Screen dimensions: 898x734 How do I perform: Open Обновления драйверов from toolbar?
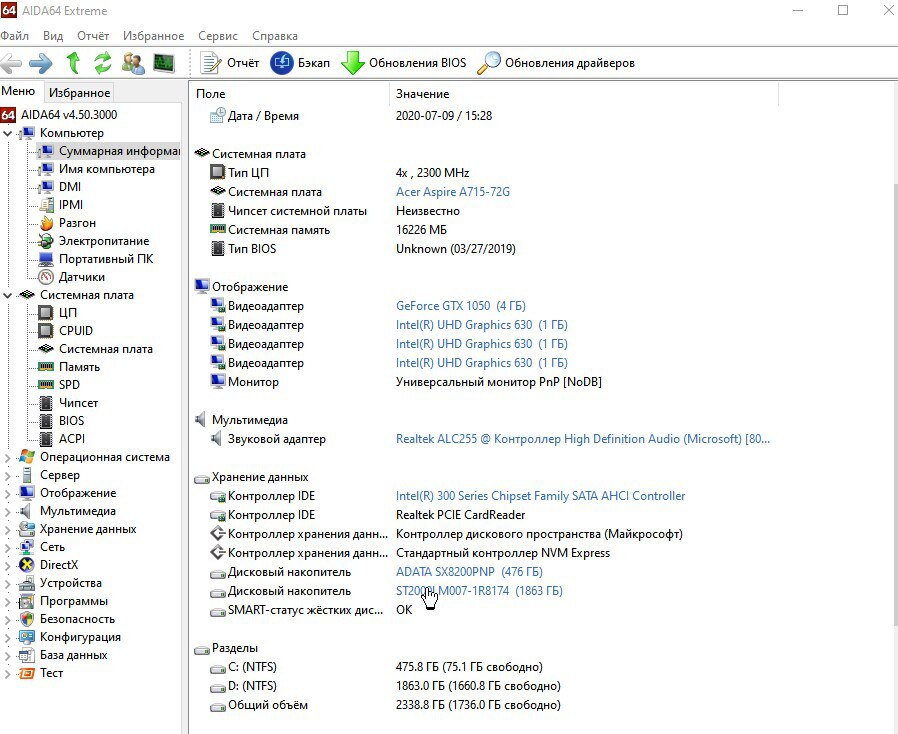coord(556,63)
